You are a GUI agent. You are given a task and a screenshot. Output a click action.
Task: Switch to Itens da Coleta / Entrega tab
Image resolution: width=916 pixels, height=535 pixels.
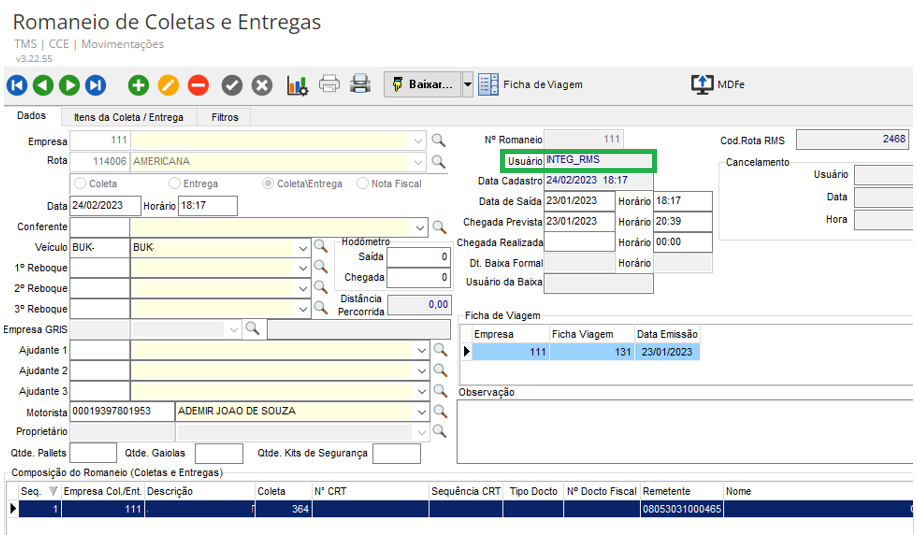pos(128,117)
